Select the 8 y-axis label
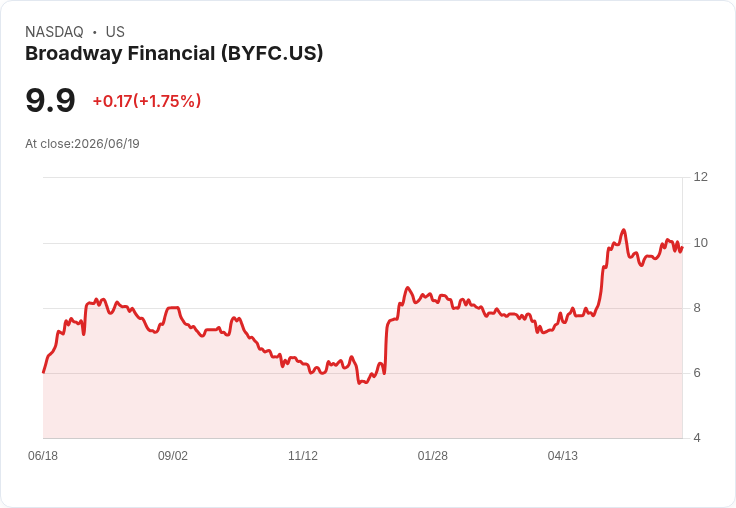Viewport: 736px width, 508px height. [x=697, y=308]
